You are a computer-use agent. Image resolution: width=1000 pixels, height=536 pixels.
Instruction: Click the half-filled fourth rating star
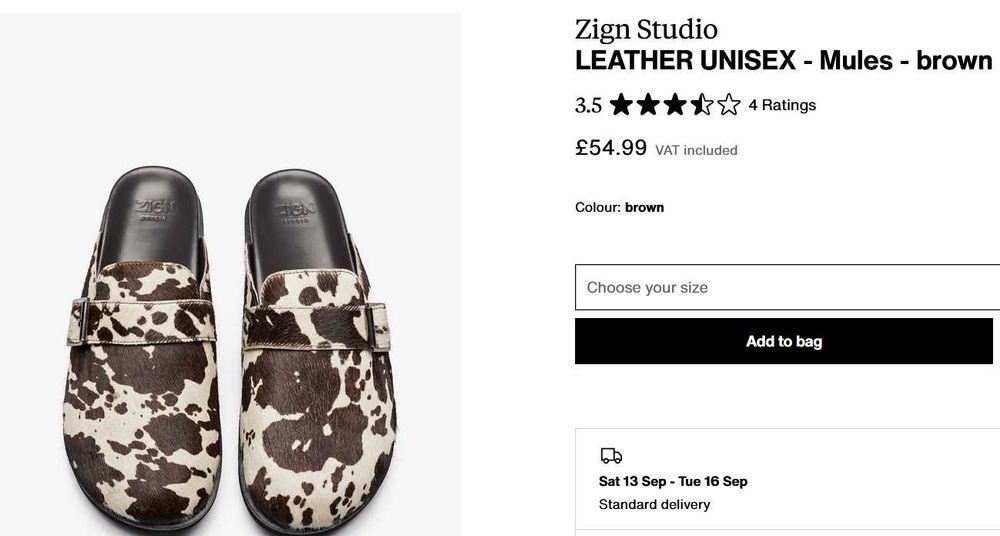[702, 105]
